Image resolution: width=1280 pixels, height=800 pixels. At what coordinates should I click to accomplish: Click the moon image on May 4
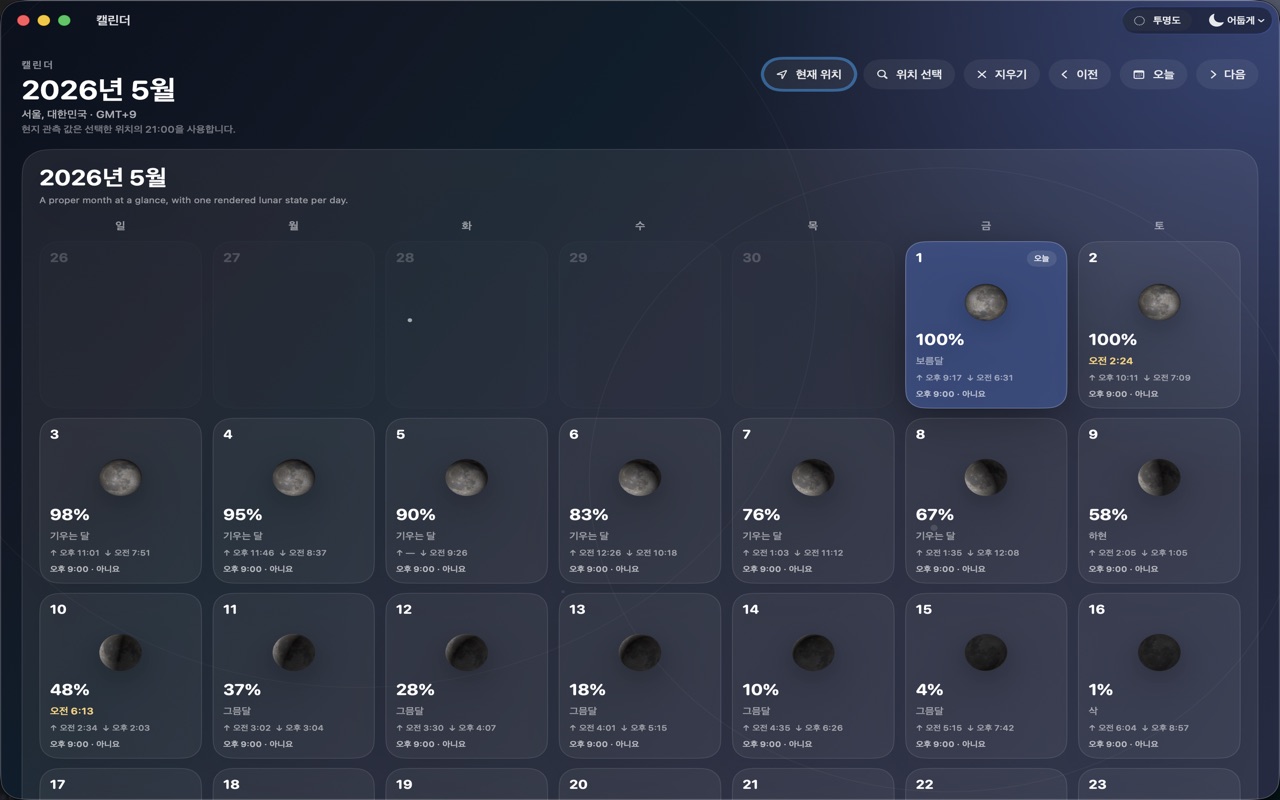(293, 478)
